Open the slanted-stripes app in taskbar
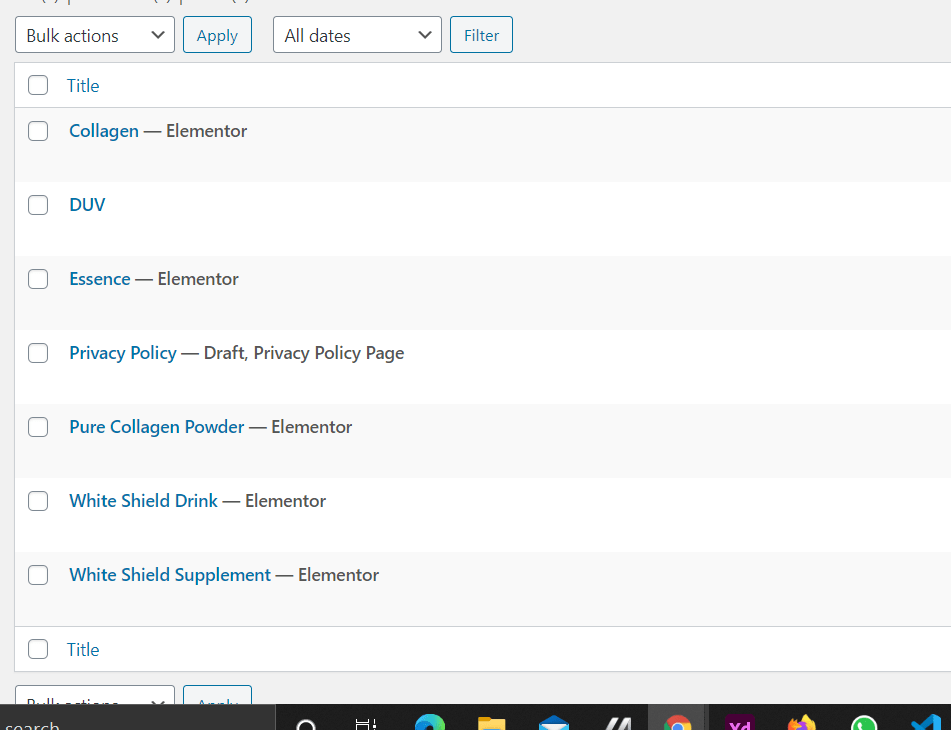Viewport: 951px width, 730px height. (616, 723)
